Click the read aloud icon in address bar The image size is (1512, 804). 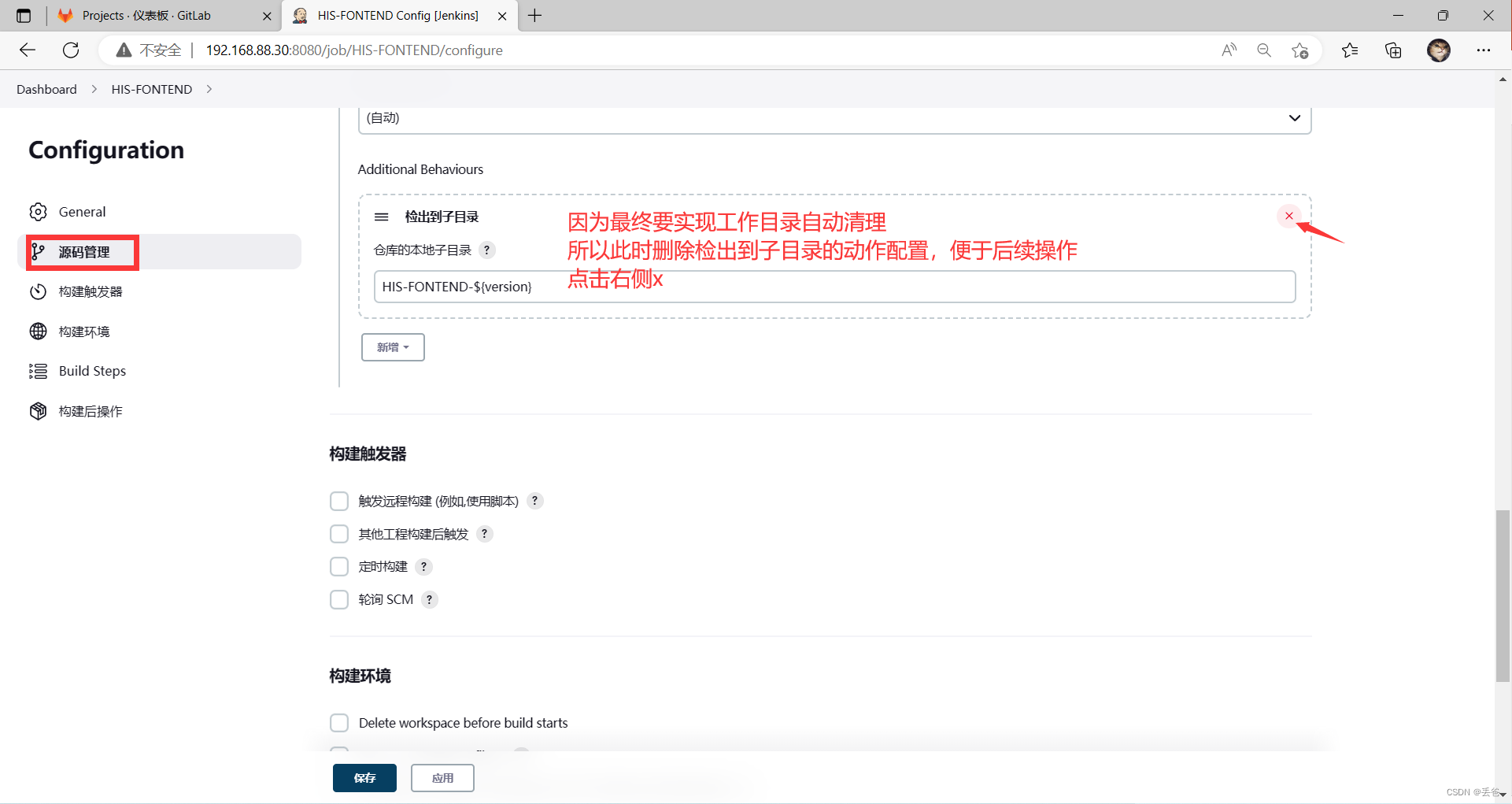pos(1229,50)
